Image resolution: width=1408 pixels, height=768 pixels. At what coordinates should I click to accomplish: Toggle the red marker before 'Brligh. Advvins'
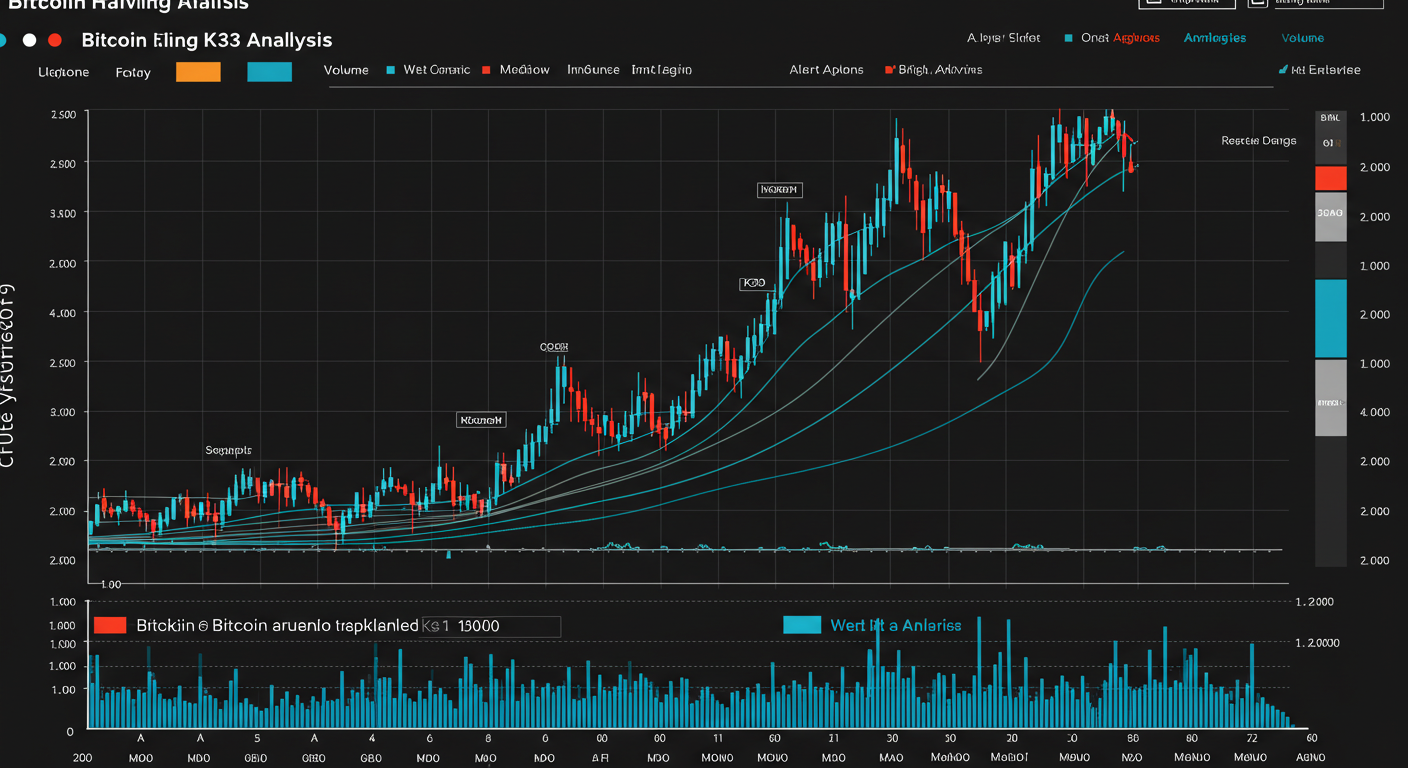(x=888, y=70)
